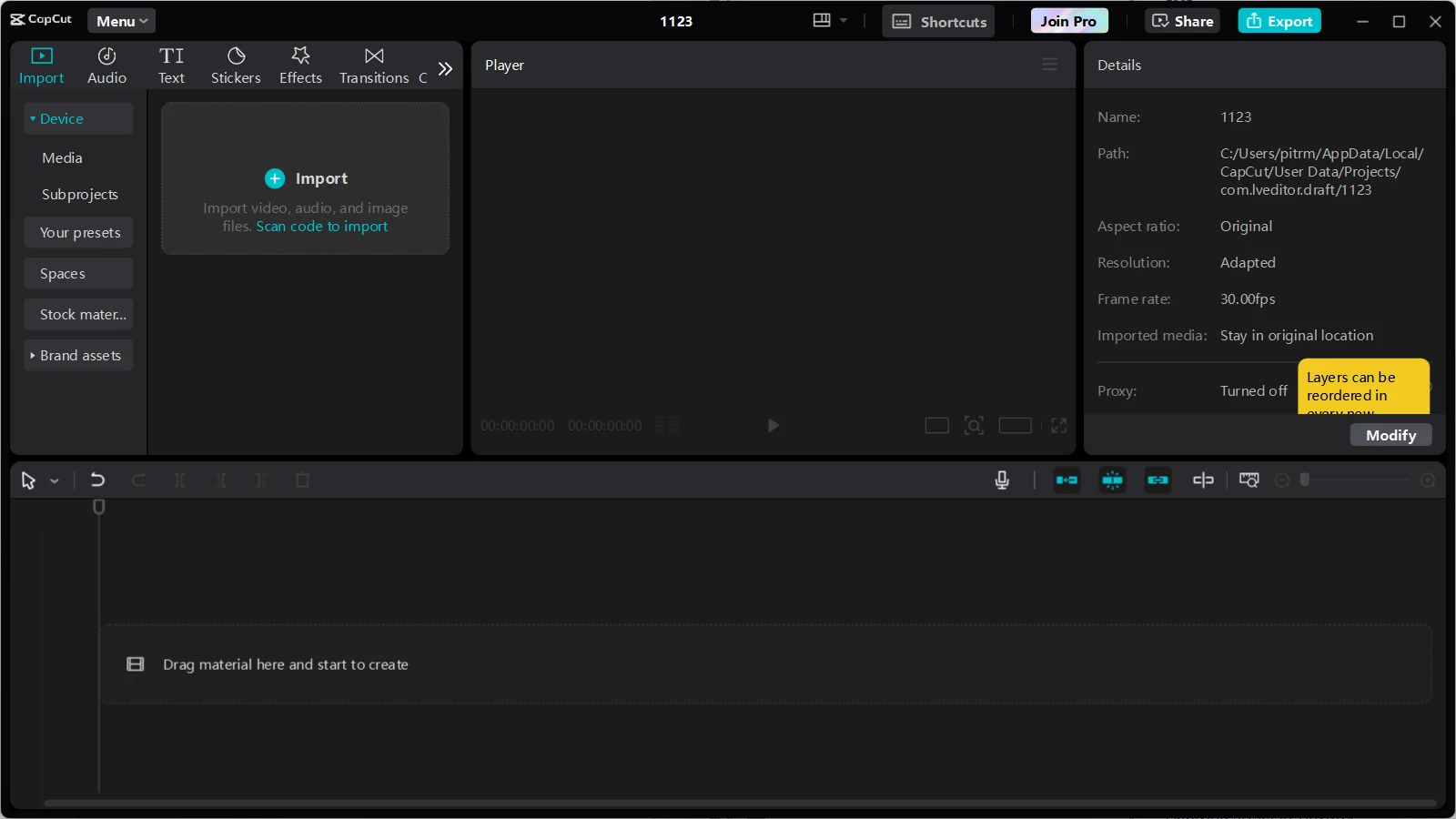Click the layers reorder tooltip

pos(1363,387)
